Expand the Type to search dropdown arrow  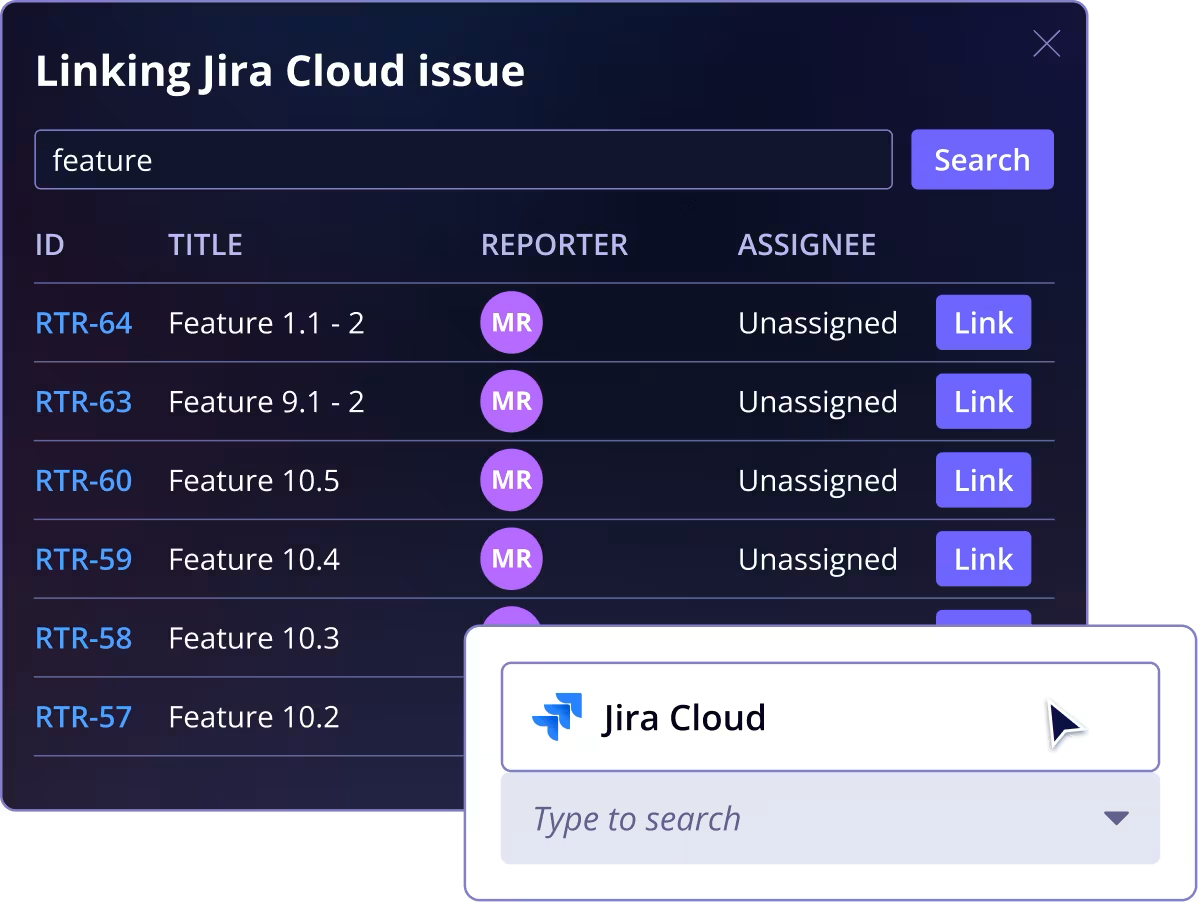pos(1116,818)
